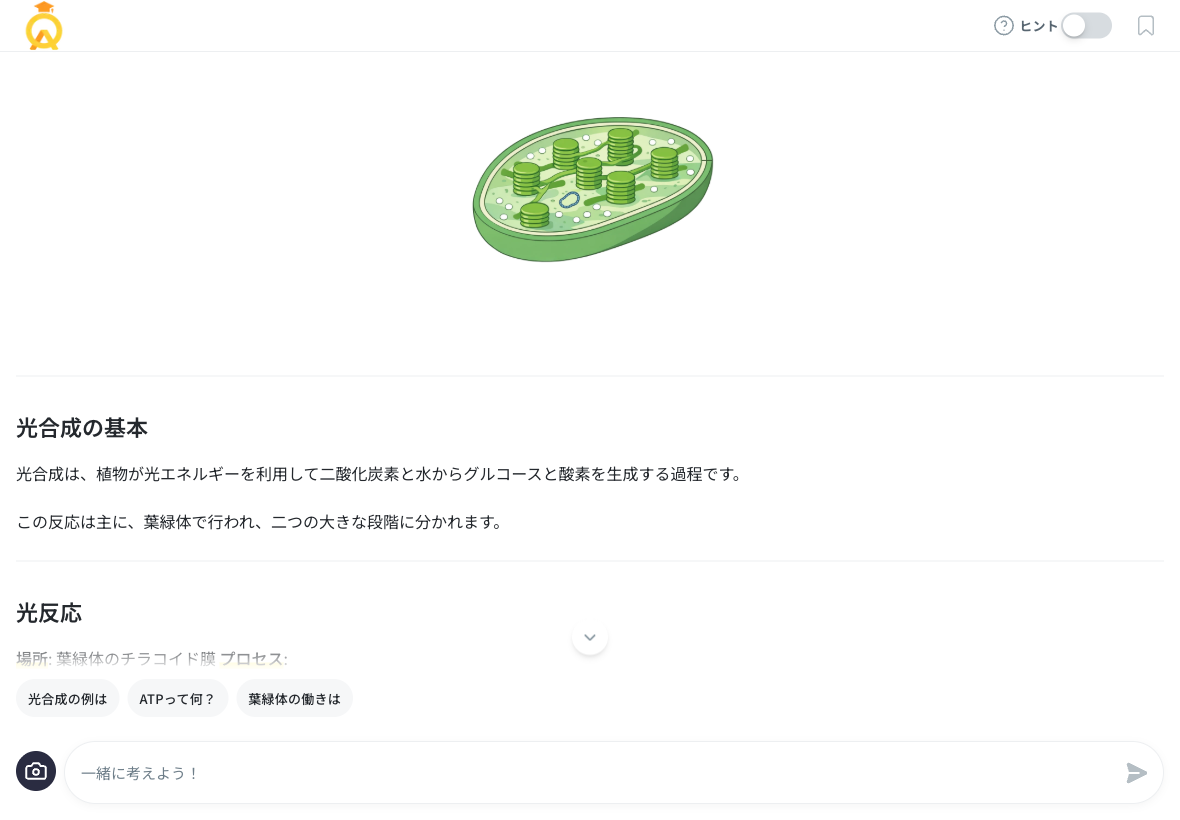Click the blue DNA loop inside the chloroplast diagram
Screen dimensions: 1180x820
tap(570, 200)
